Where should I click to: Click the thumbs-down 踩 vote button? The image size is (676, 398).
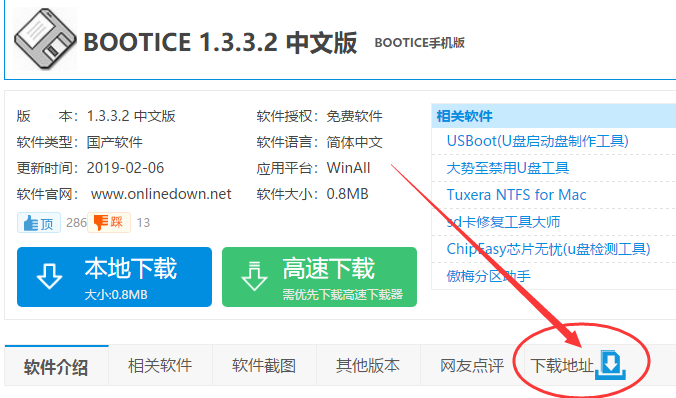coord(109,223)
